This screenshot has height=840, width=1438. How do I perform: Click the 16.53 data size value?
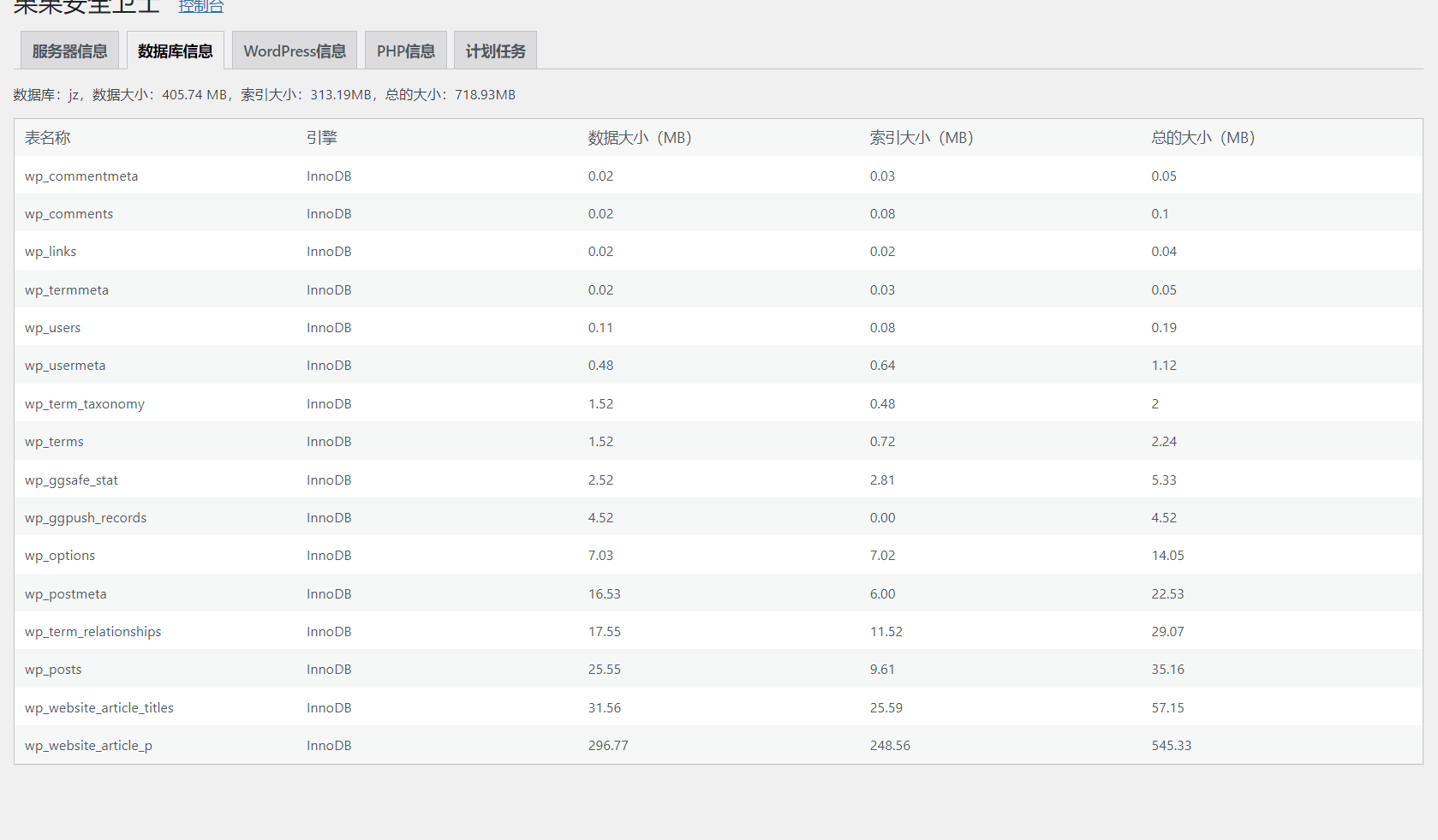[605, 594]
